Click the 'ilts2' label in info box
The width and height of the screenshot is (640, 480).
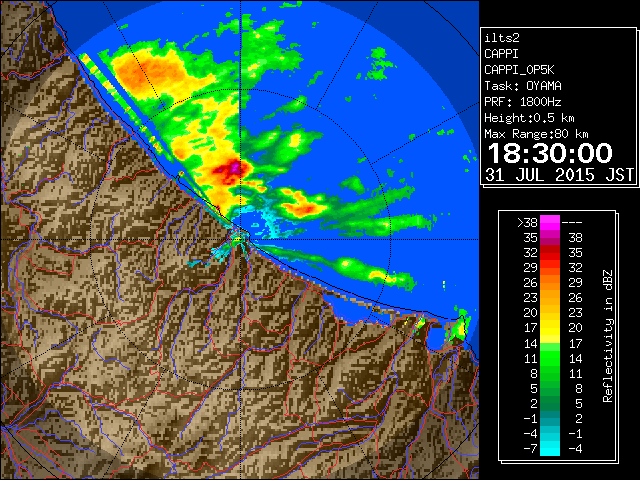pyautogui.click(x=502, y=38)
